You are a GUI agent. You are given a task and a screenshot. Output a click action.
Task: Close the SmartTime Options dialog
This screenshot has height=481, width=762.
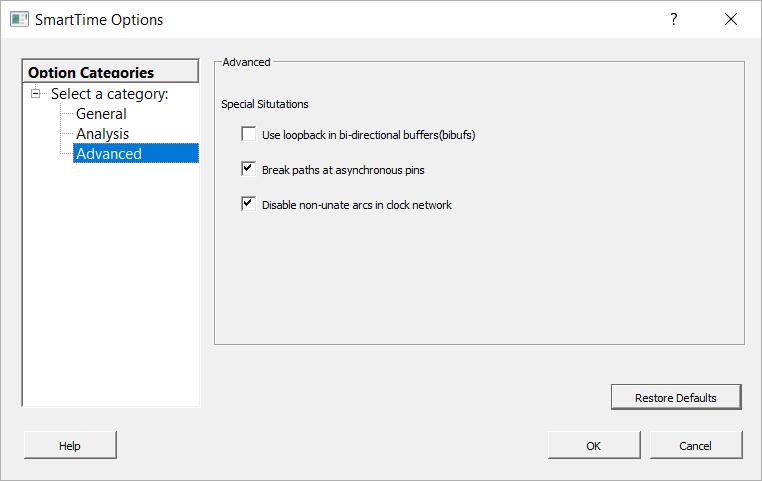click(x=731, y=19)
